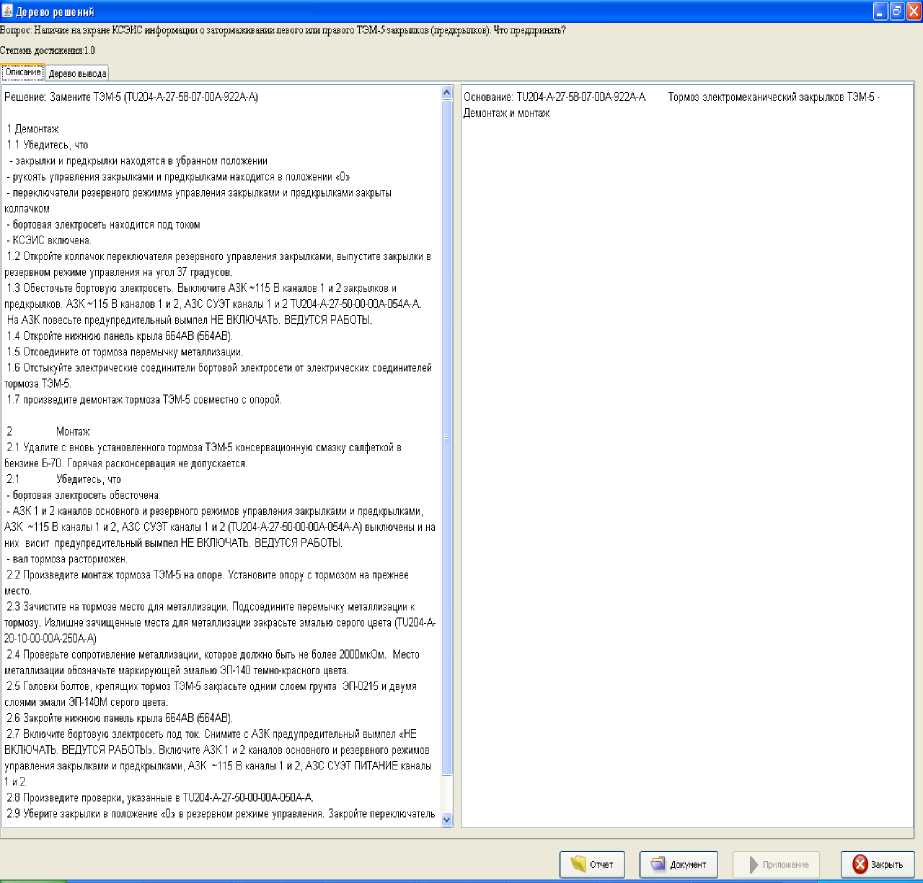Image resolution: width=923 pixels, height=883 pixels.
Task: Click the heading '1 Демонтаж'
Action: coord(32,128)
